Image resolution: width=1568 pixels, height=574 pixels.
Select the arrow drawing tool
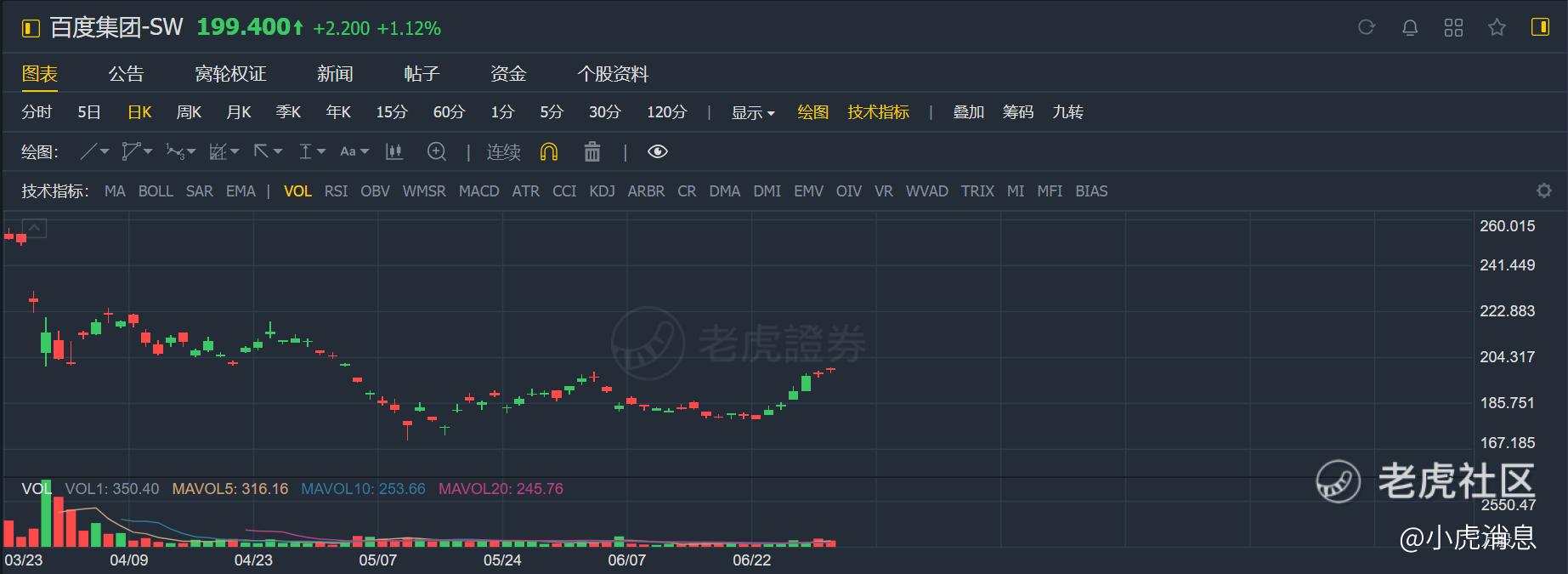261,151
